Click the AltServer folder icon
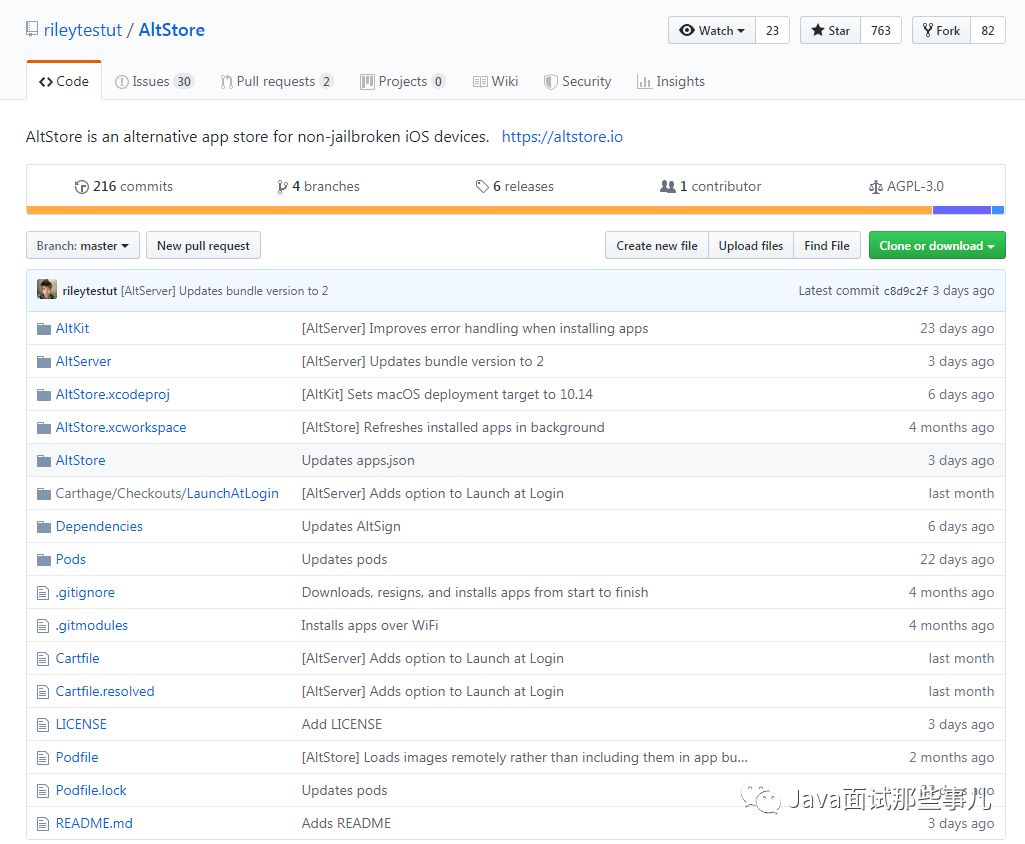The height and width of the screenshot is (844, 1025). pos(44,362)
